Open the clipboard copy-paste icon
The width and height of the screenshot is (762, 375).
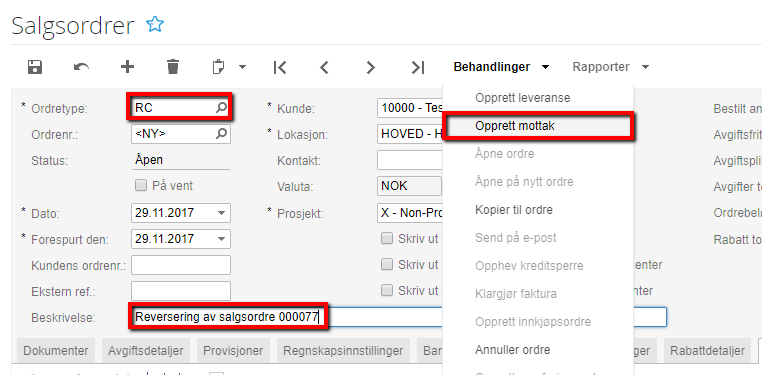(218, 67)
